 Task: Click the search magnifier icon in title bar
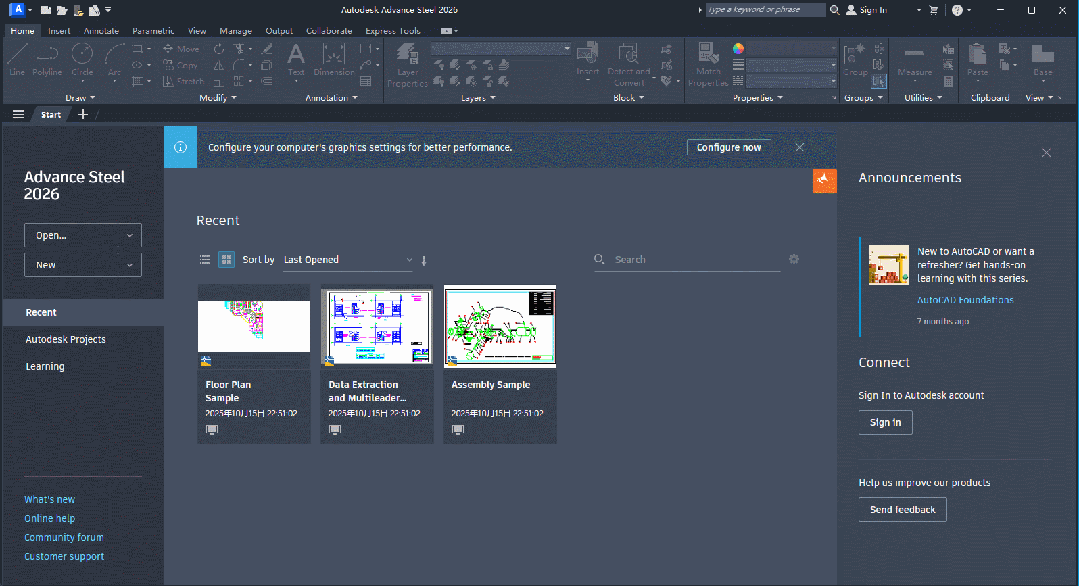coord(835,10)
